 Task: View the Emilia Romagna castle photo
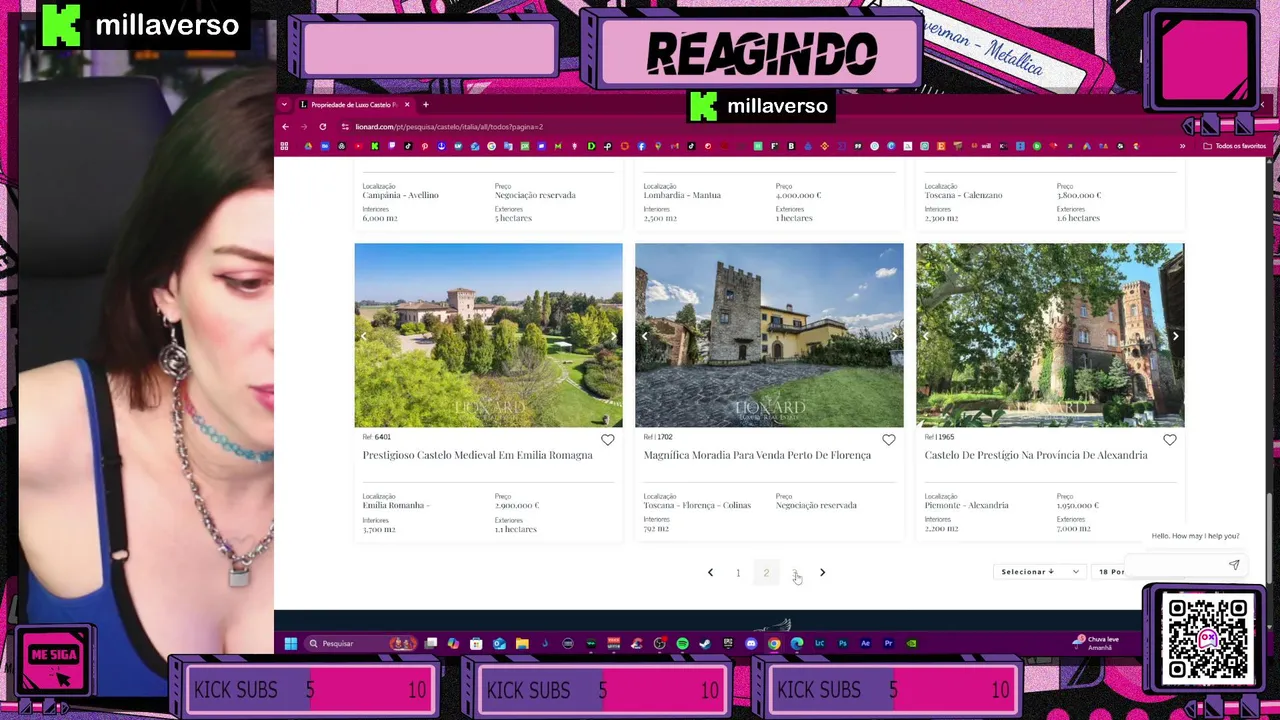pyautogui.click(x=488, y=335)
